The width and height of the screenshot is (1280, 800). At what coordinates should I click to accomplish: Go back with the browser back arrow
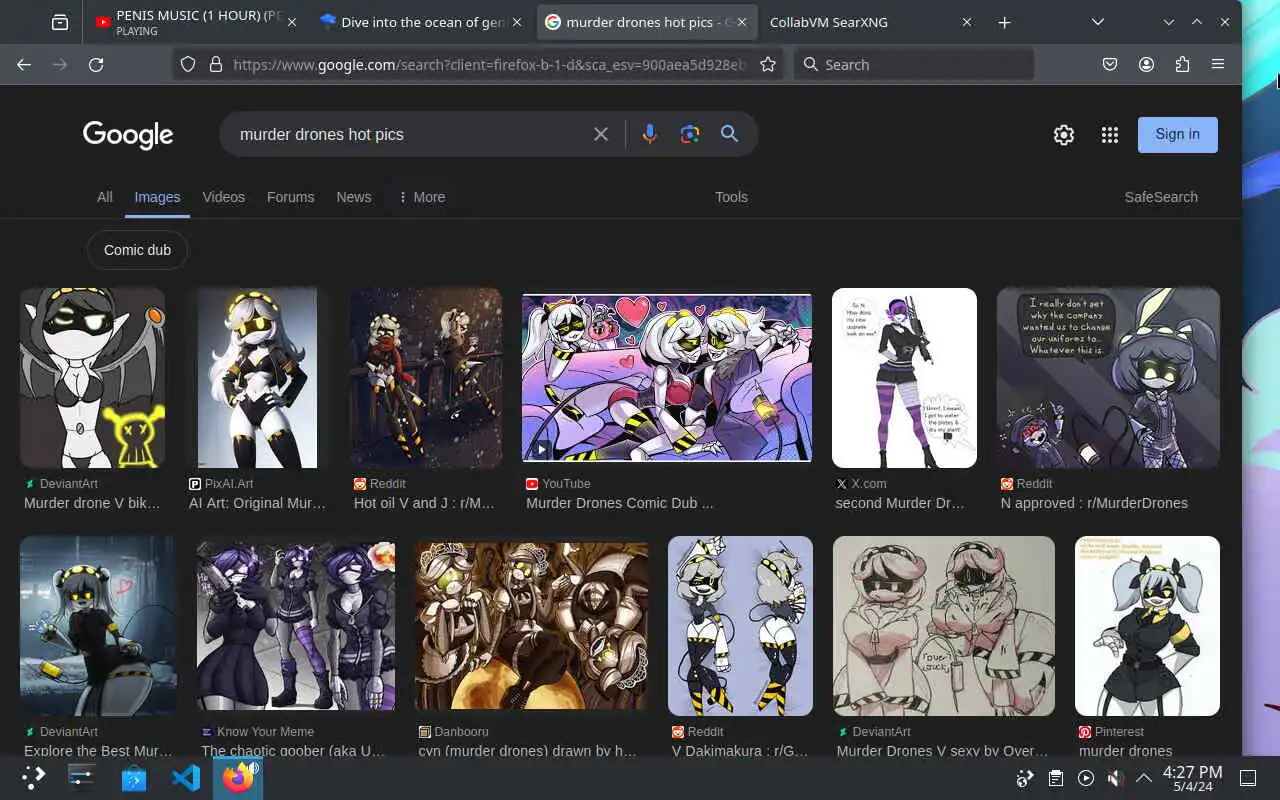coord(24,64)
